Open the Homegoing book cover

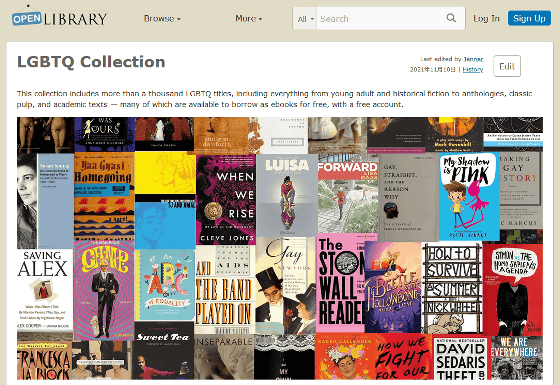click(104, 196)
